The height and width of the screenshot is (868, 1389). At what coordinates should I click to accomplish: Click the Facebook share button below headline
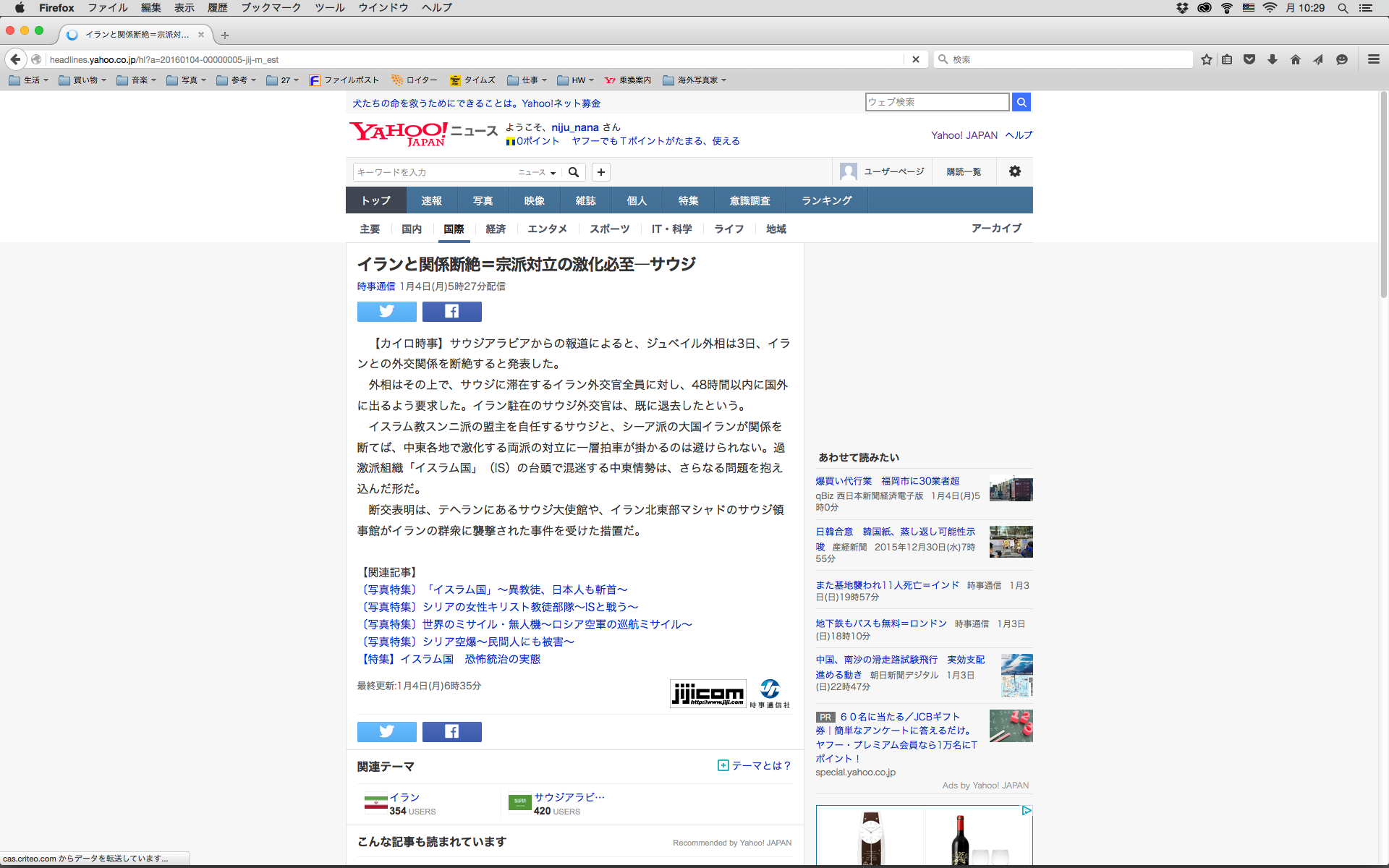click(451, 312)
